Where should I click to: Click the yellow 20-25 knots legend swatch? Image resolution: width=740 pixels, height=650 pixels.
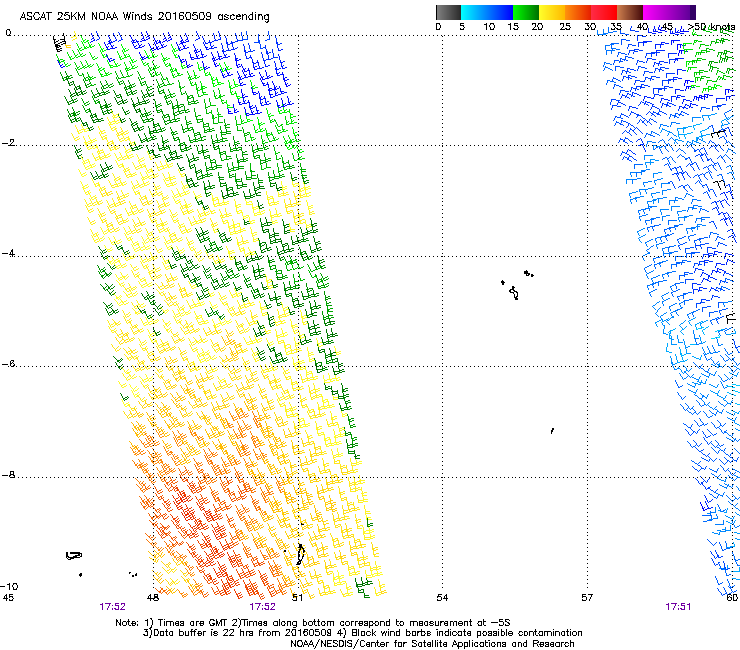coord(552,12)
